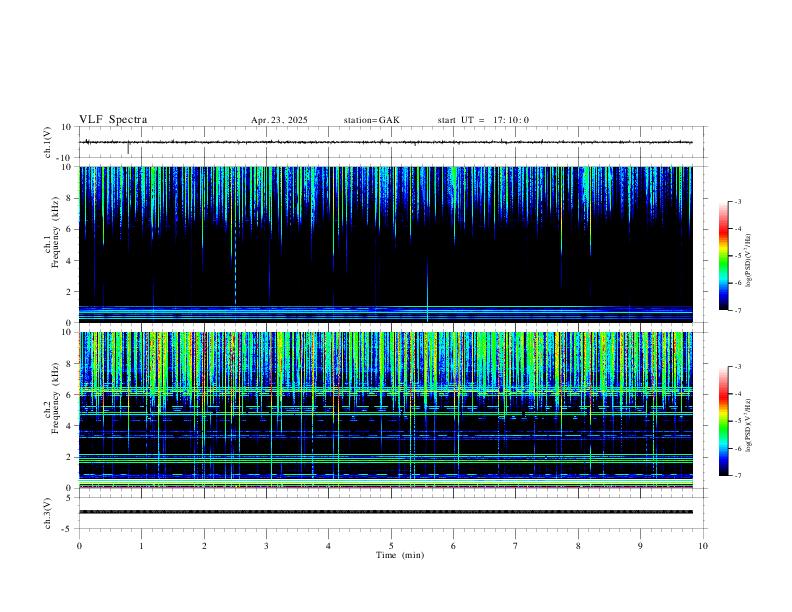Click the 'ch.1(V)' waveform axis label
792x612 pixels.
[48, 142]
